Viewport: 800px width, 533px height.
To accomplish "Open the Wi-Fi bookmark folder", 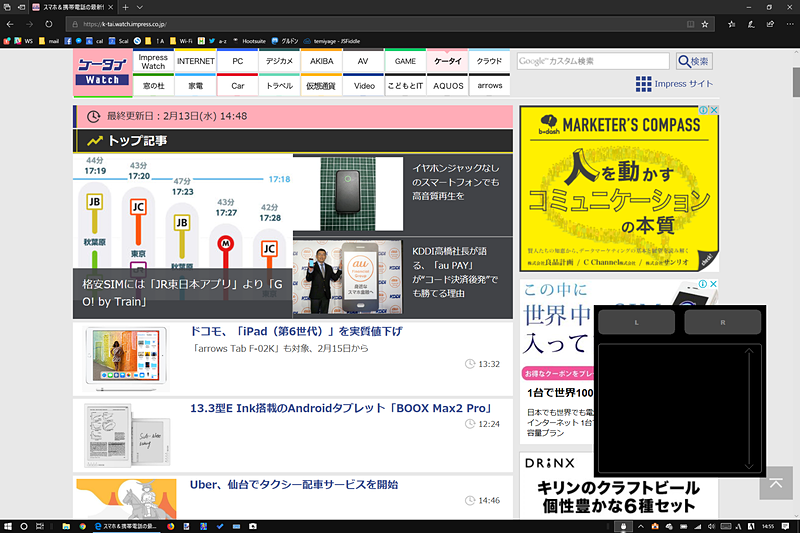I will pos(182,41).
